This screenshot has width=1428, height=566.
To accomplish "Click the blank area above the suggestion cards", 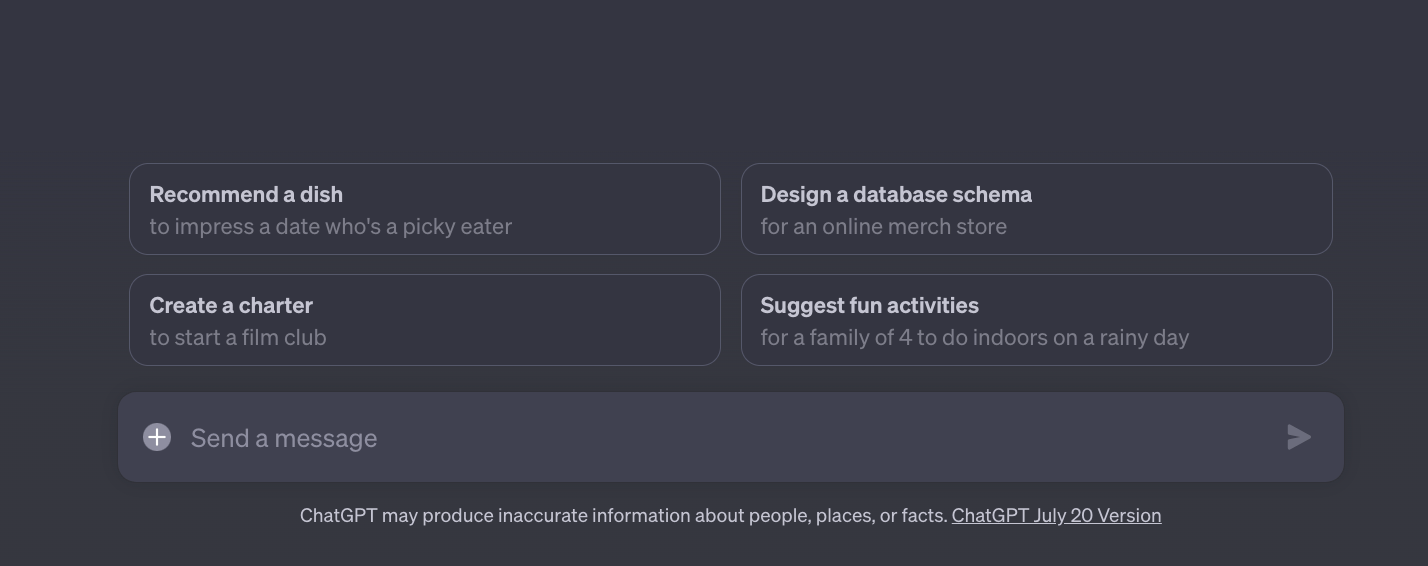I will 714,80.
